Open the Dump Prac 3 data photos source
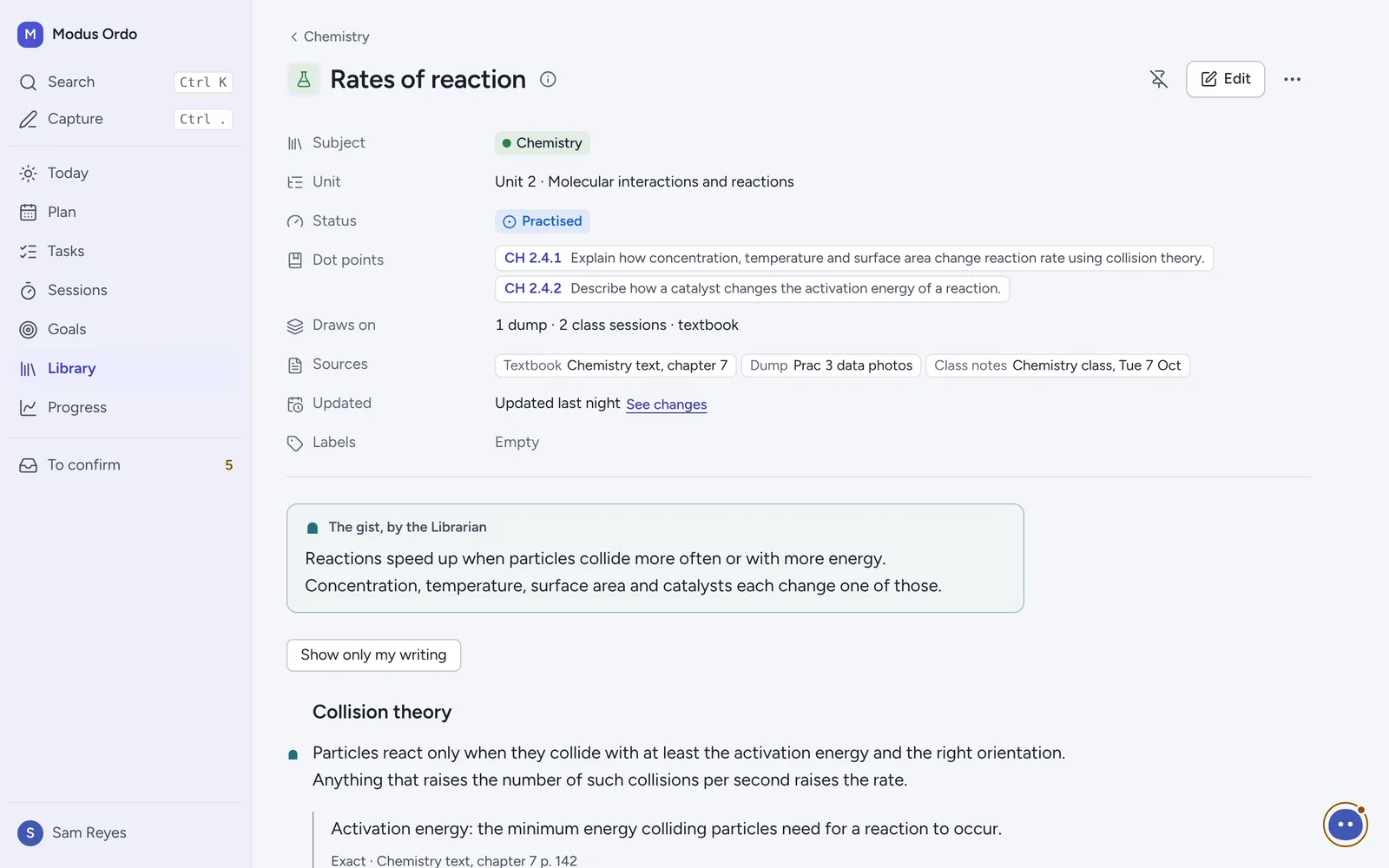1389x868 pixels. (x=831, y=365)
